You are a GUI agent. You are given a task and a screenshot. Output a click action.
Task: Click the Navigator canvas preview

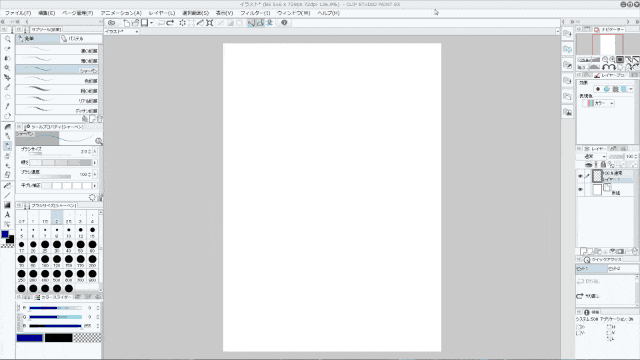coord(607,44)
